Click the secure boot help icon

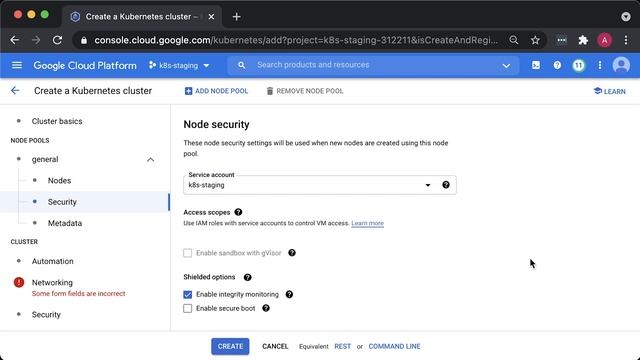pos(266,308)
